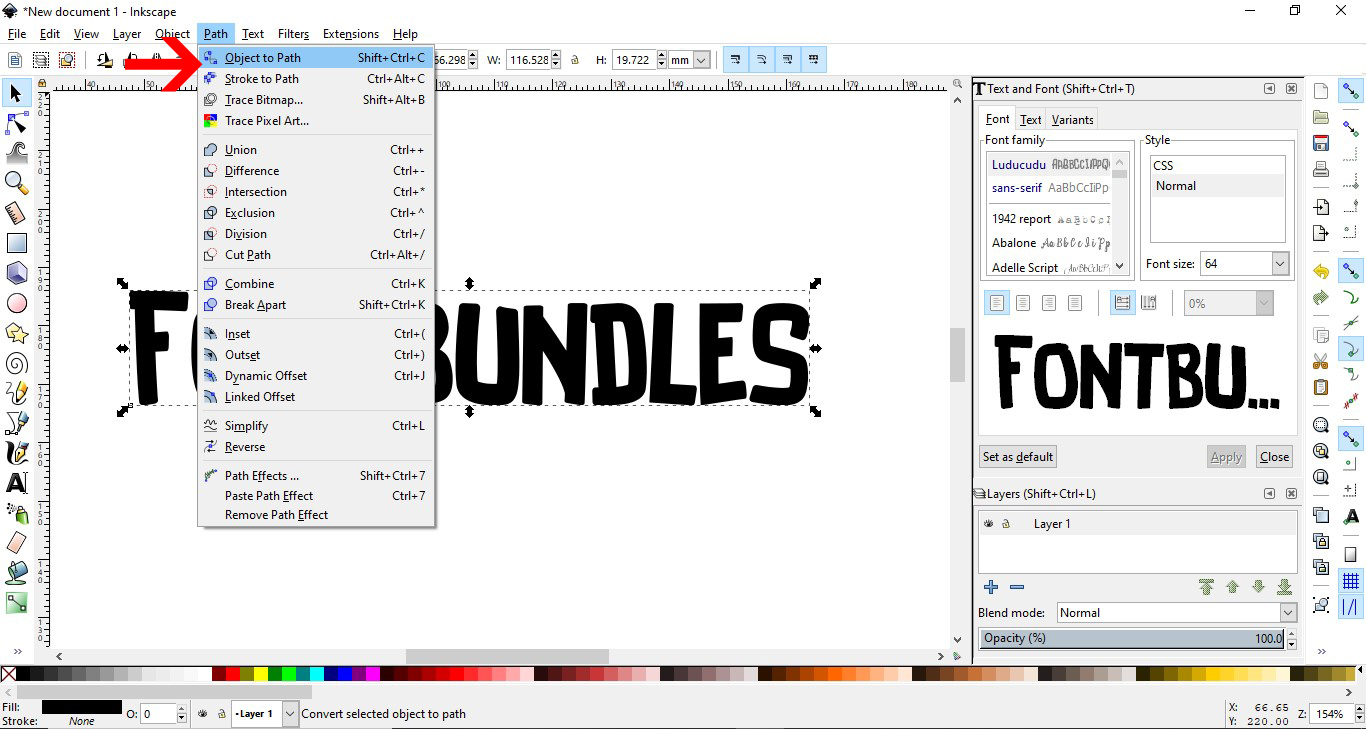Open the Blend mode dropdown
Image resolution: width=1366 pixels, height=729 pixels.
(1288, 613)
